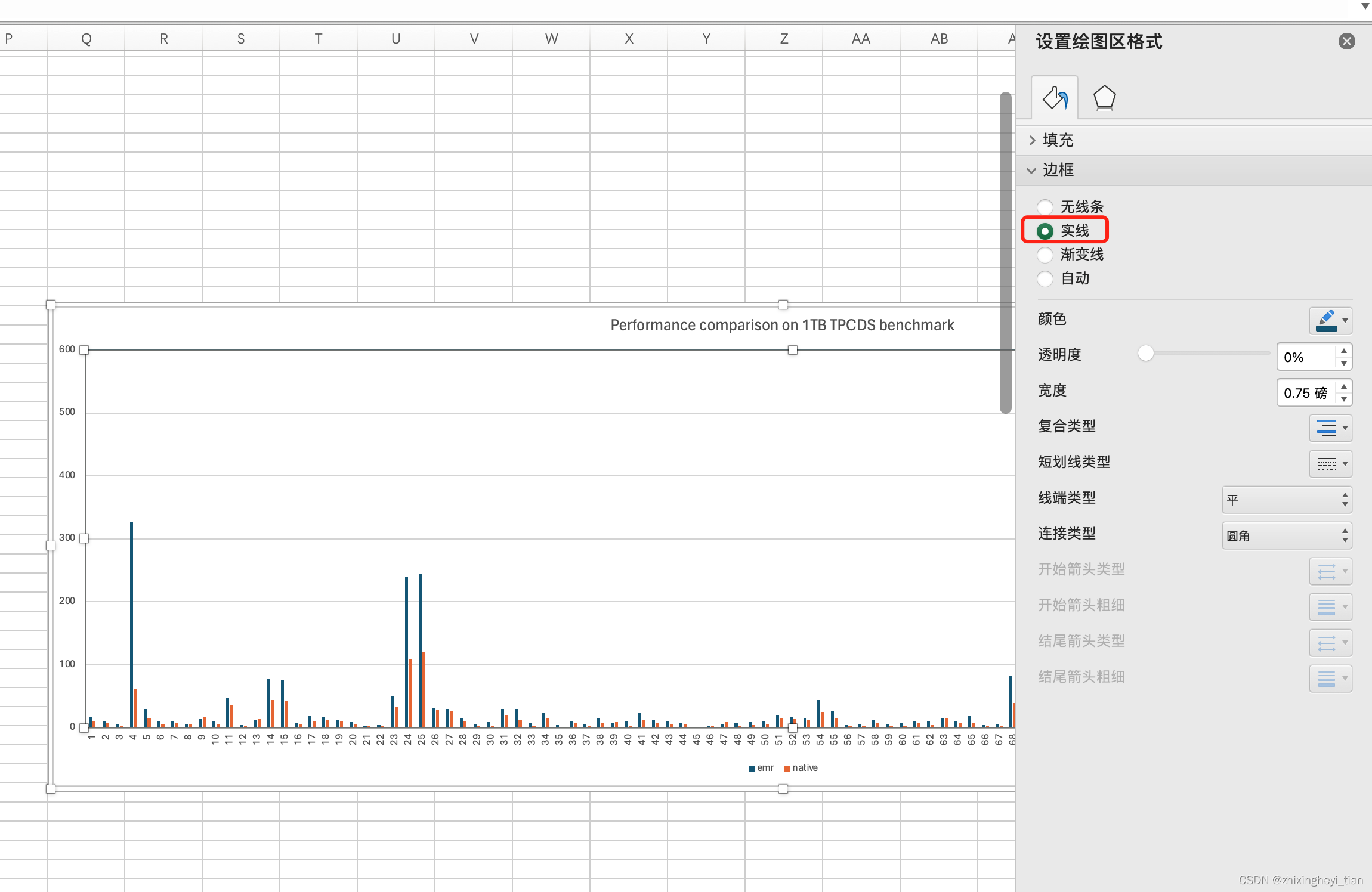The height and width of the screenshot is (892, 1372).
Task: Click the native legend entry
Action: coord(801,768)
